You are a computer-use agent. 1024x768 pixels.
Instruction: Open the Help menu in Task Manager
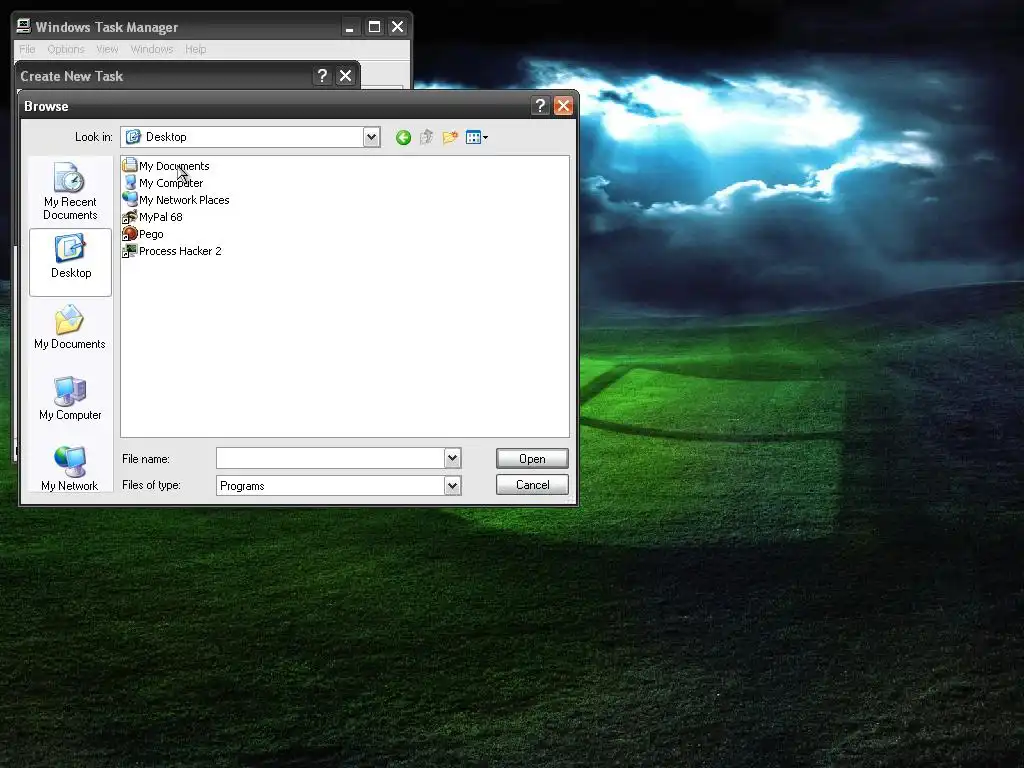(x=195, y=49)
